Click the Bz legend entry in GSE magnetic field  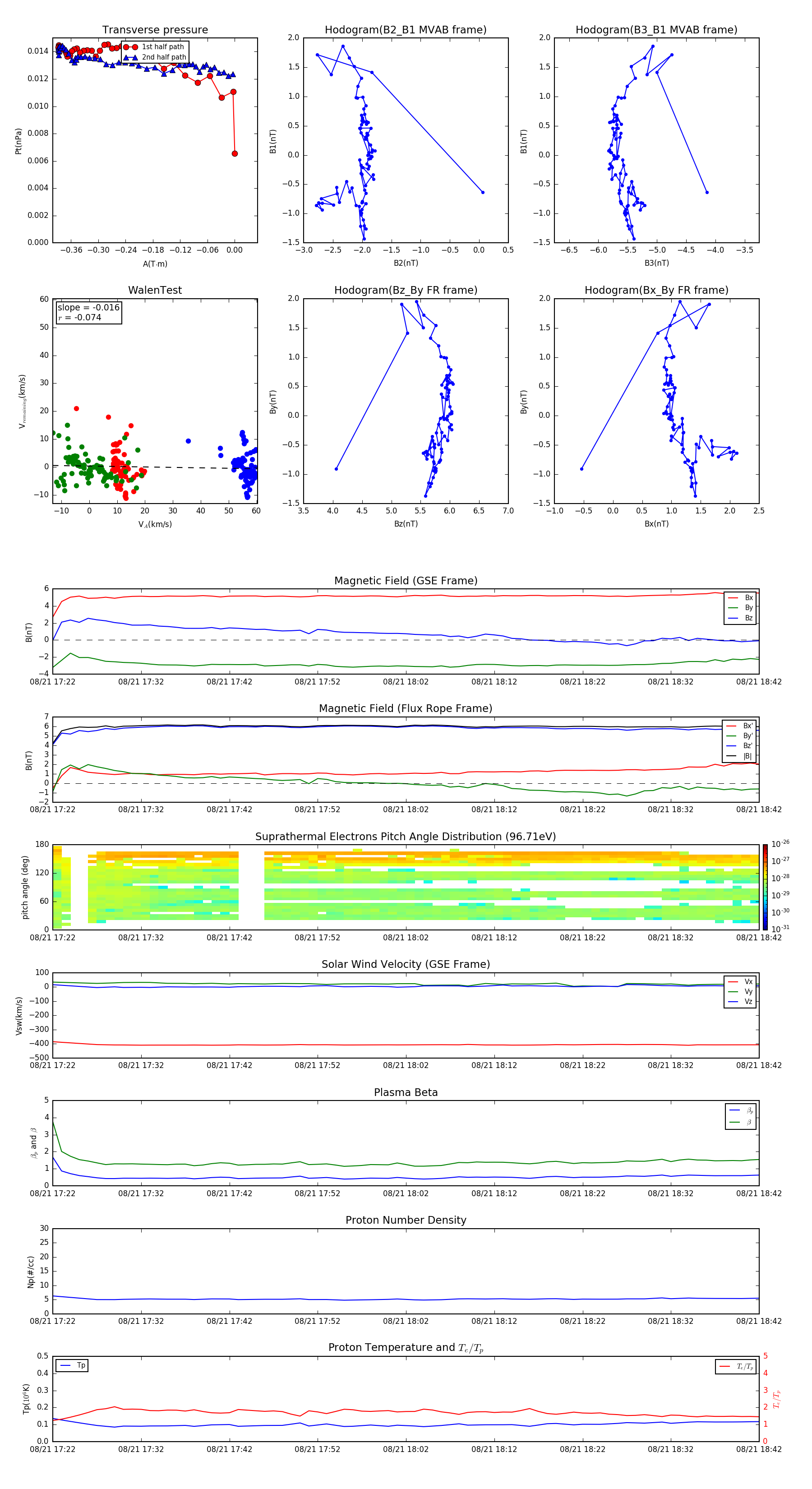[740, 618]
